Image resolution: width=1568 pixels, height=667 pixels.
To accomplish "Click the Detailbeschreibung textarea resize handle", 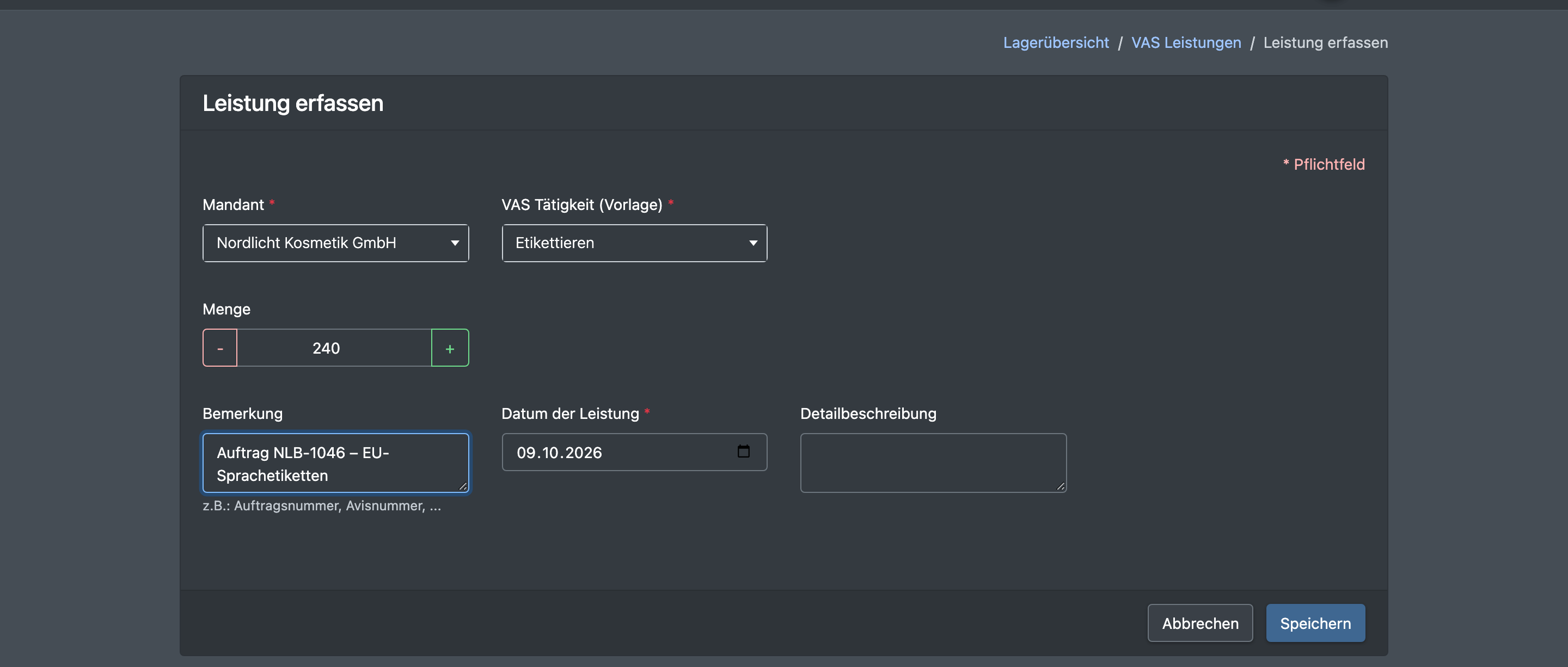I will point(1061,486).
